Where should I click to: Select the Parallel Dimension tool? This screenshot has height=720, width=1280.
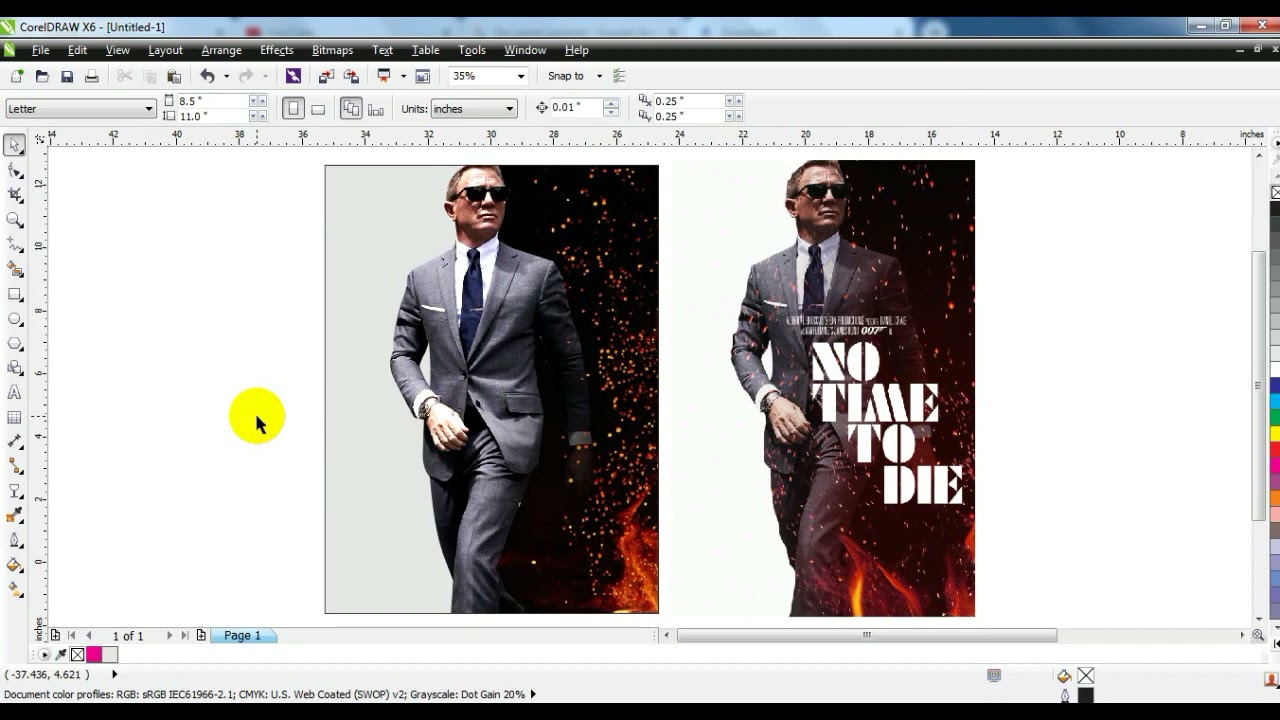[15, 442]
